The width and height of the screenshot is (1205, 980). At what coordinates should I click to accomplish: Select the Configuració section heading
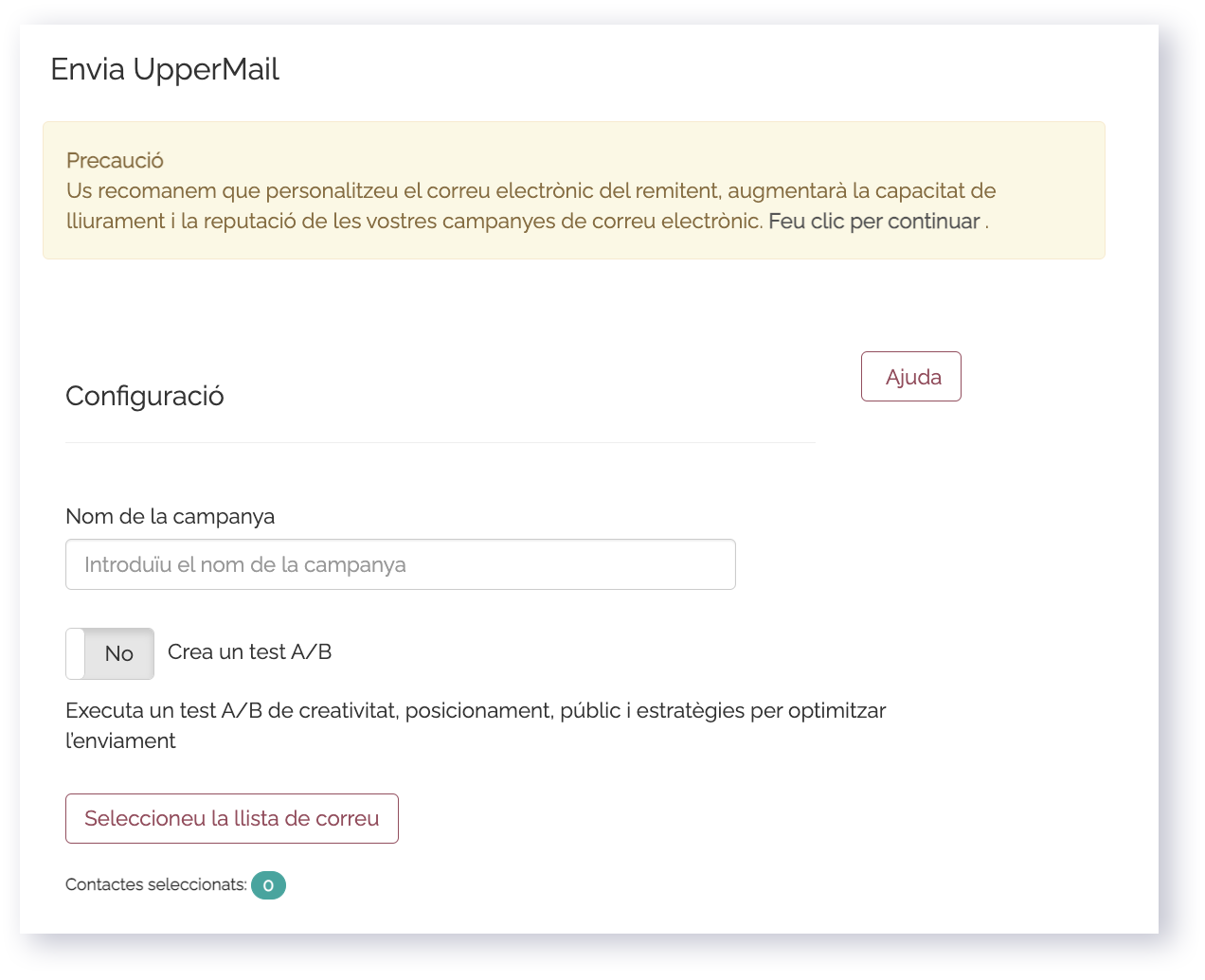144,396
